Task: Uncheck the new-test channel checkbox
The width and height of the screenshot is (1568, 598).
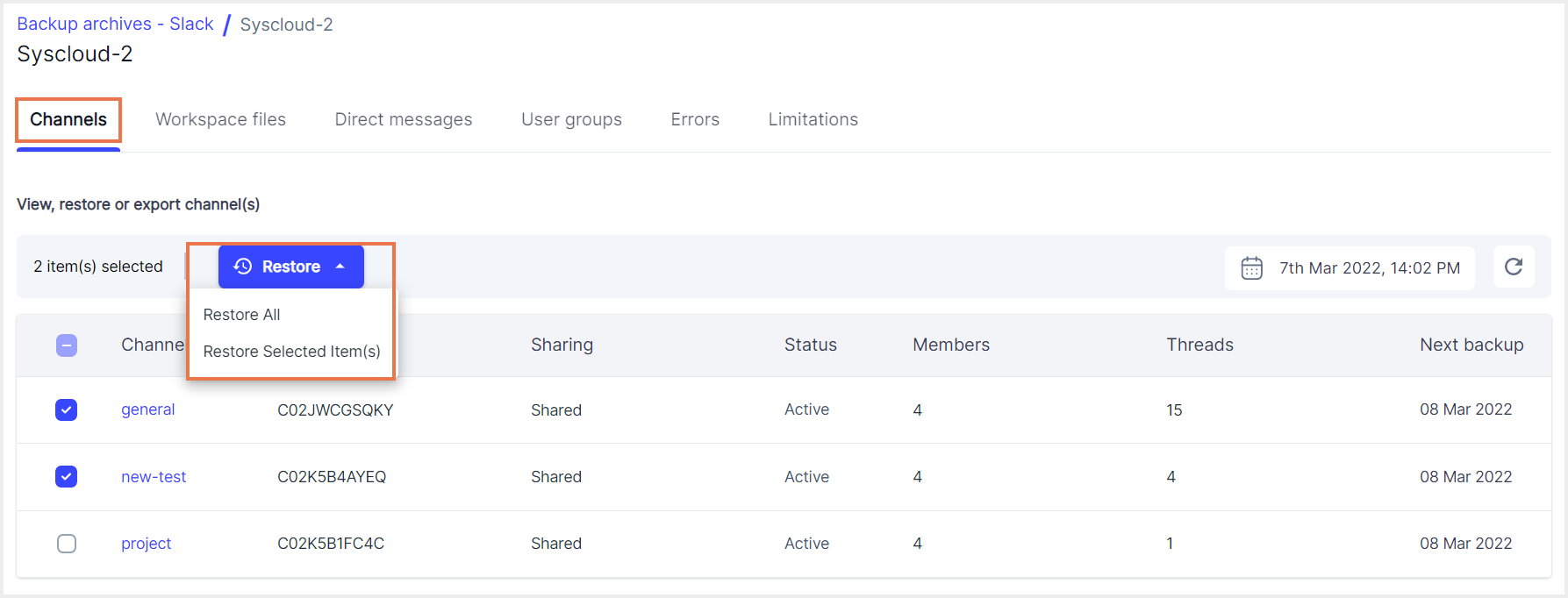Action: tap(67, 476)
